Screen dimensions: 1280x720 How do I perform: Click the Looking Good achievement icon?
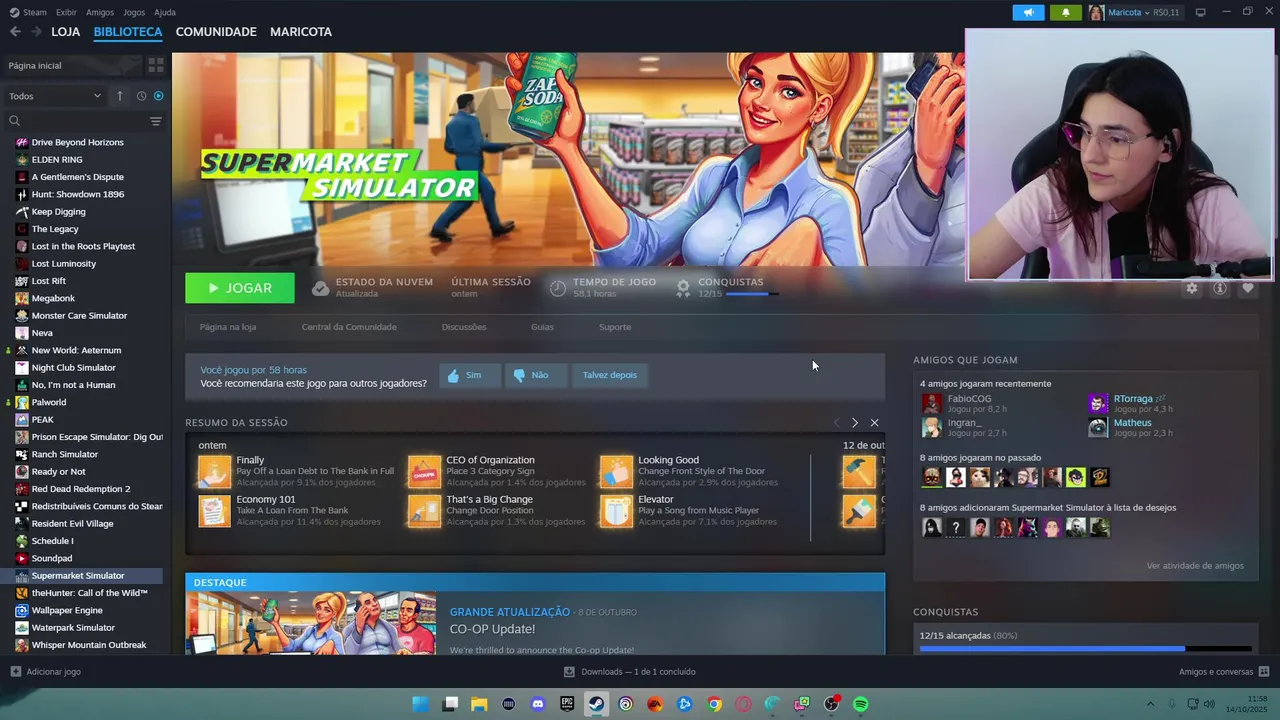click(x=616, y=472)
